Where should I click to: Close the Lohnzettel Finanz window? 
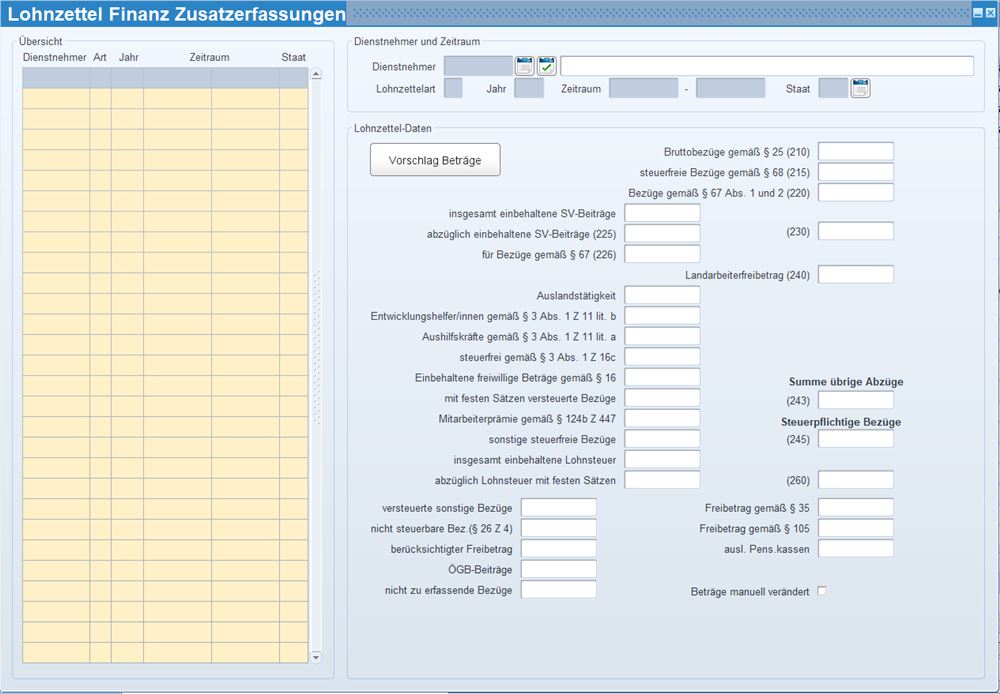[x=990, y=13]
